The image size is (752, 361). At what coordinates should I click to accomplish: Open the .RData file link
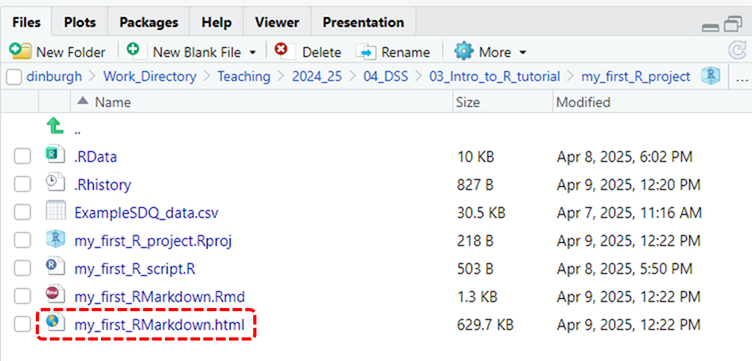95,157
